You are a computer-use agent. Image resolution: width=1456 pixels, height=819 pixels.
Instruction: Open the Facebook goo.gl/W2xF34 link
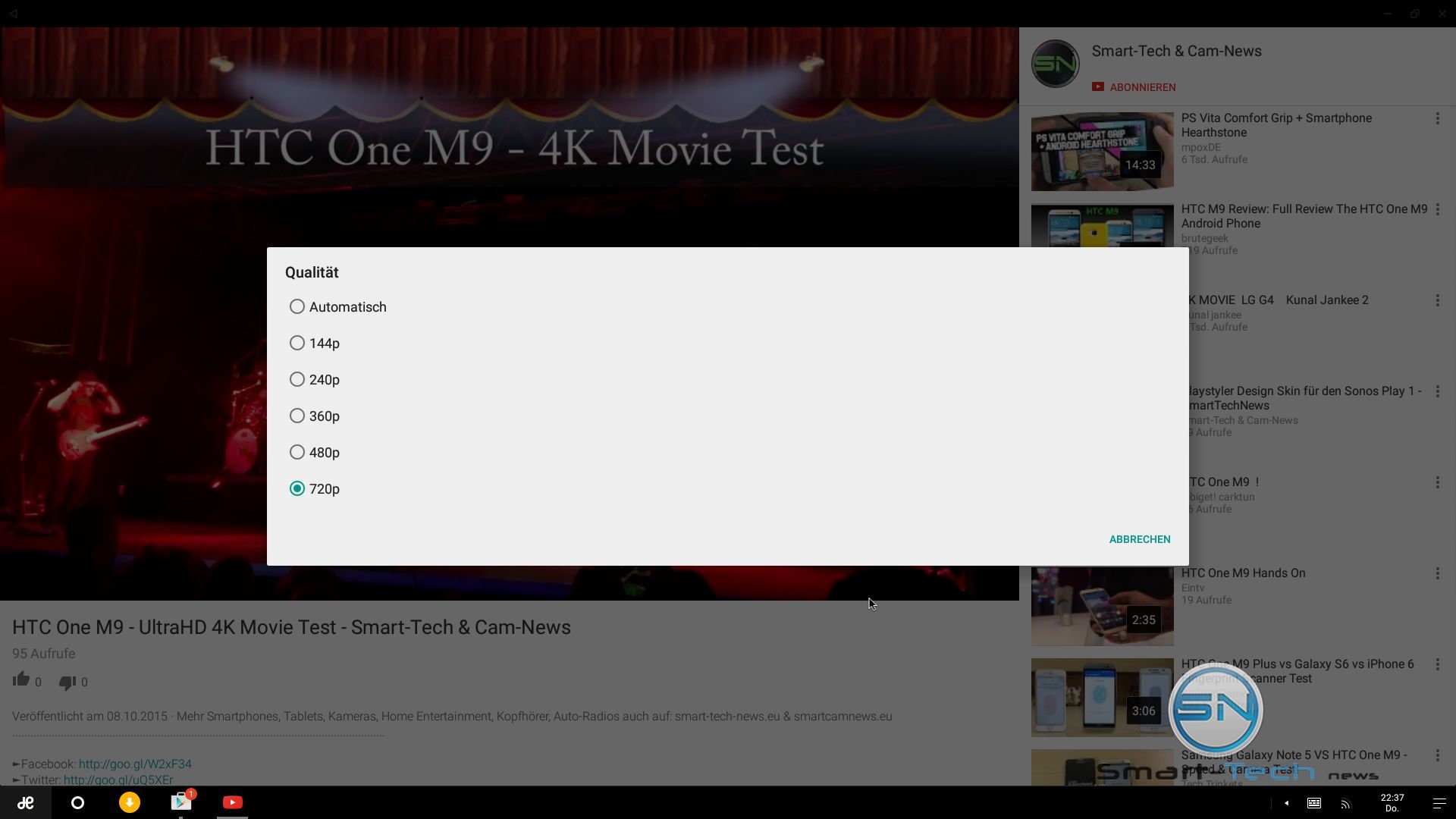pos(135,764)
